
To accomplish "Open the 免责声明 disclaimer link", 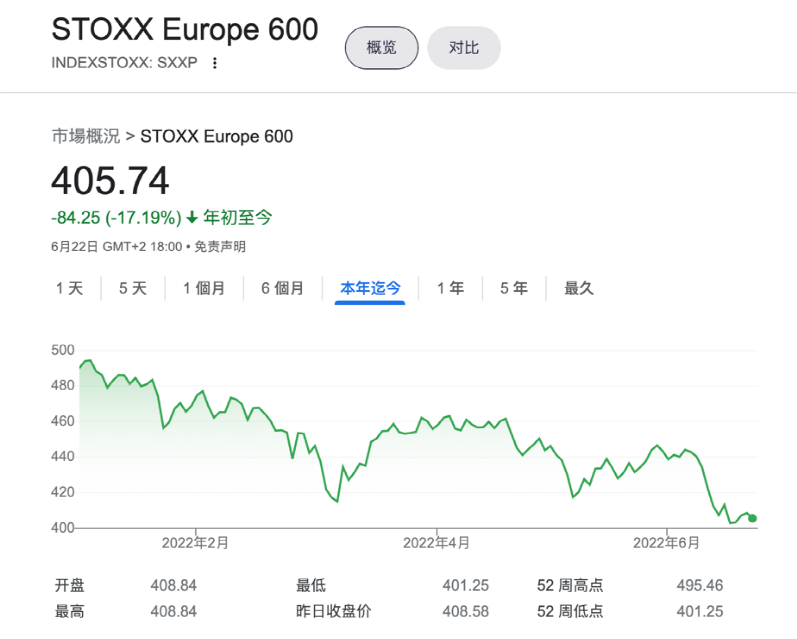I will click(x=220, y=246).
